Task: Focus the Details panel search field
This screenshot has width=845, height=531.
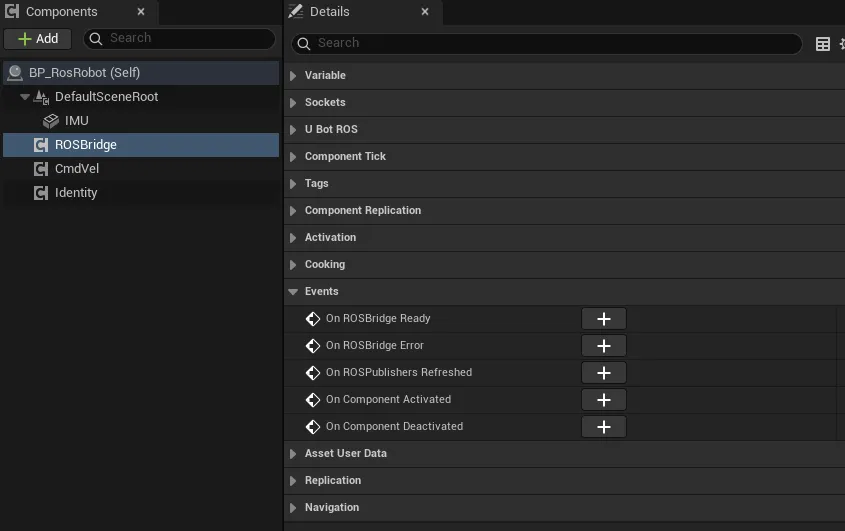Action: click(x=546, y=43)
